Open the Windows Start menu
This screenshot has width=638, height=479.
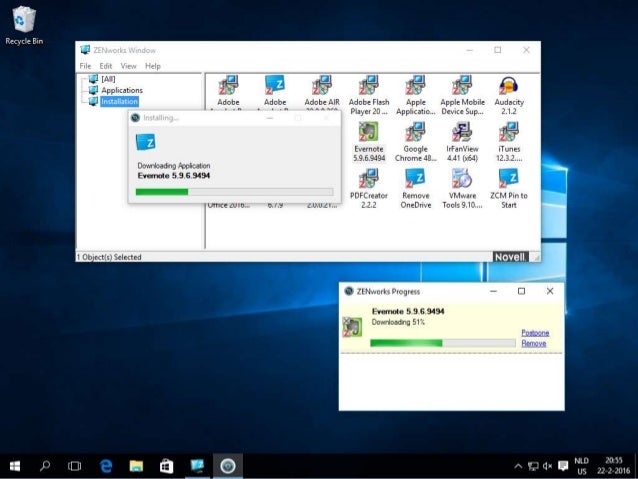coord(15,466)
